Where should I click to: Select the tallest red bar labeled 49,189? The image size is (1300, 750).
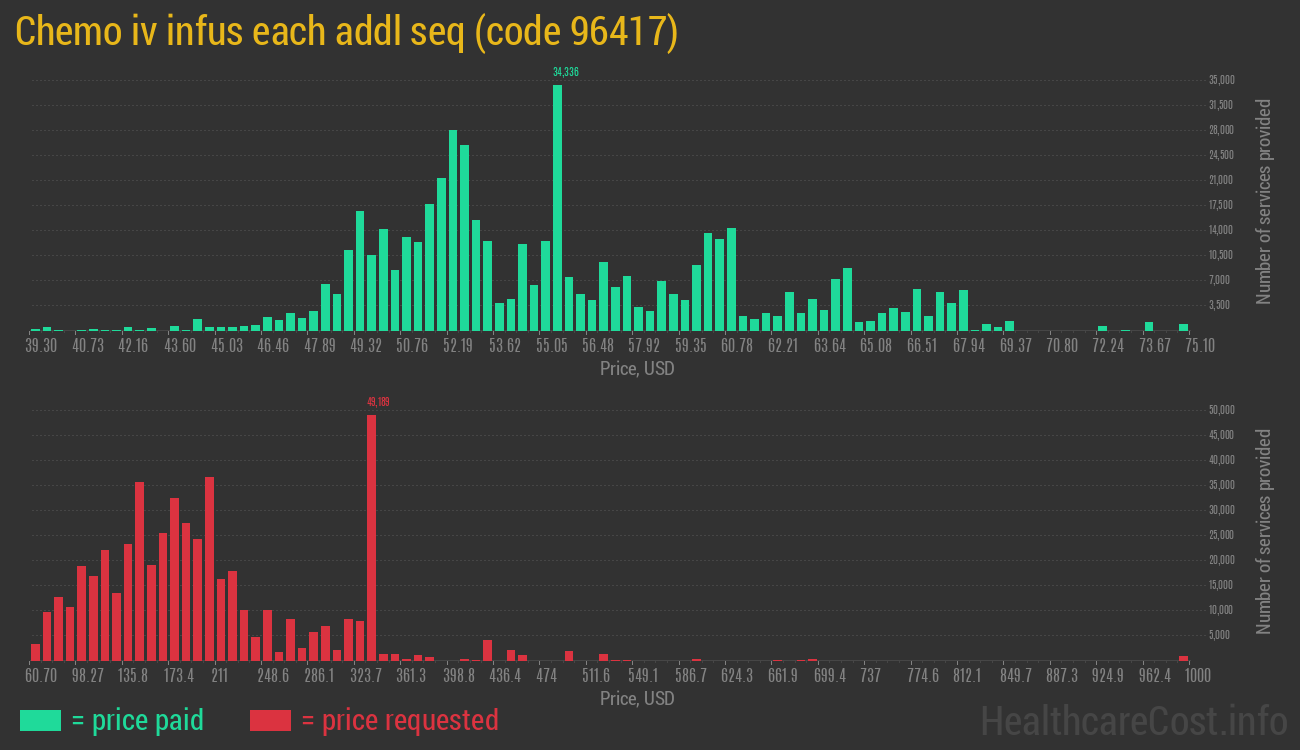pos(371,537)
